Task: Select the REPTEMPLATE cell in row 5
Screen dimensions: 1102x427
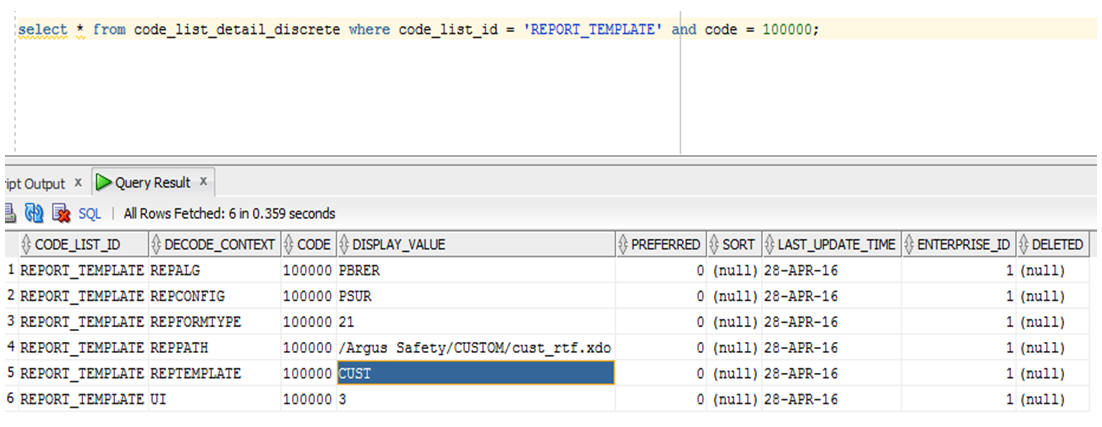Action: [214, 374]
